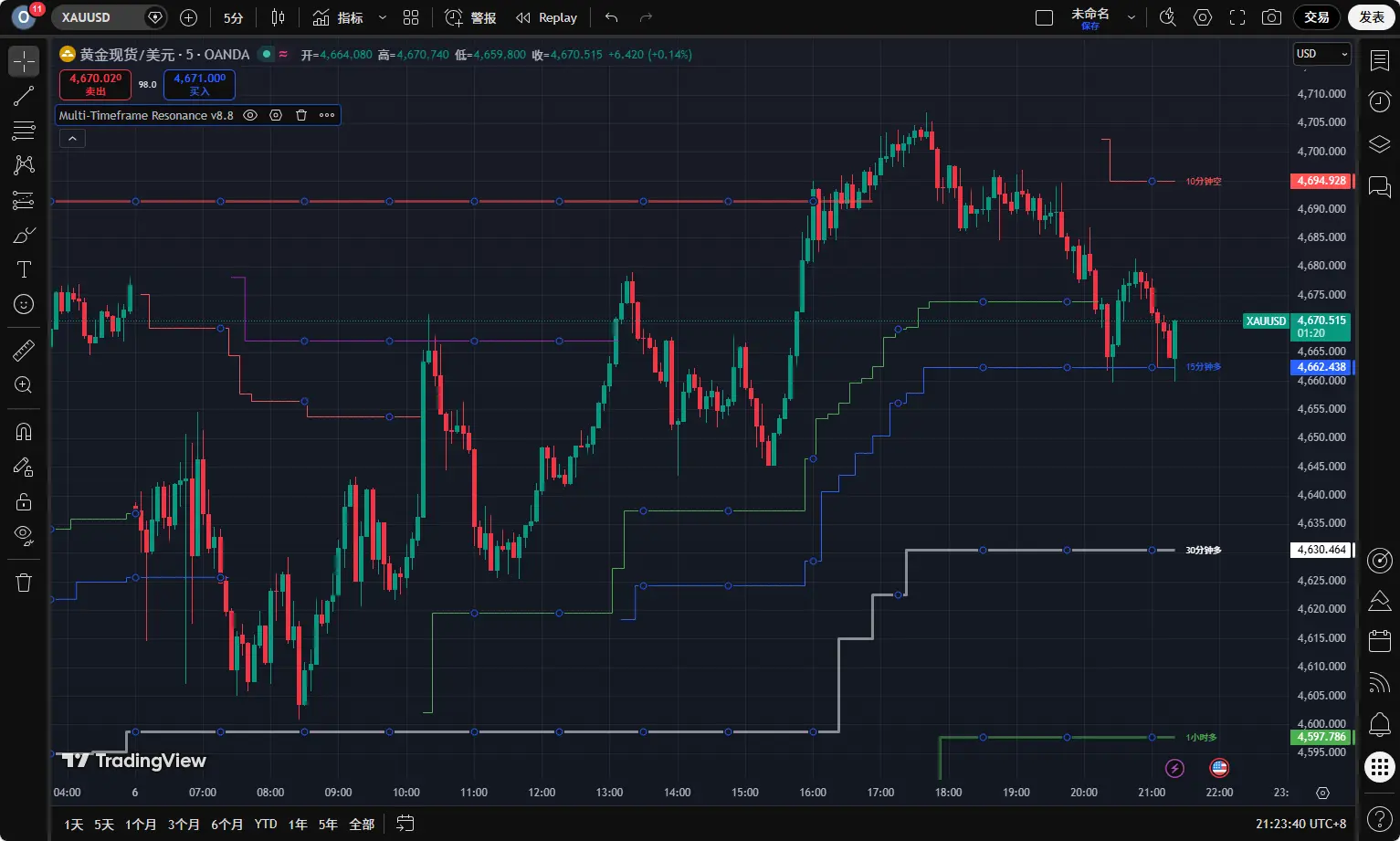1400x841 pixels.
Task: Open chart settings hexagon icon
Action: [x=1203, y=17]
